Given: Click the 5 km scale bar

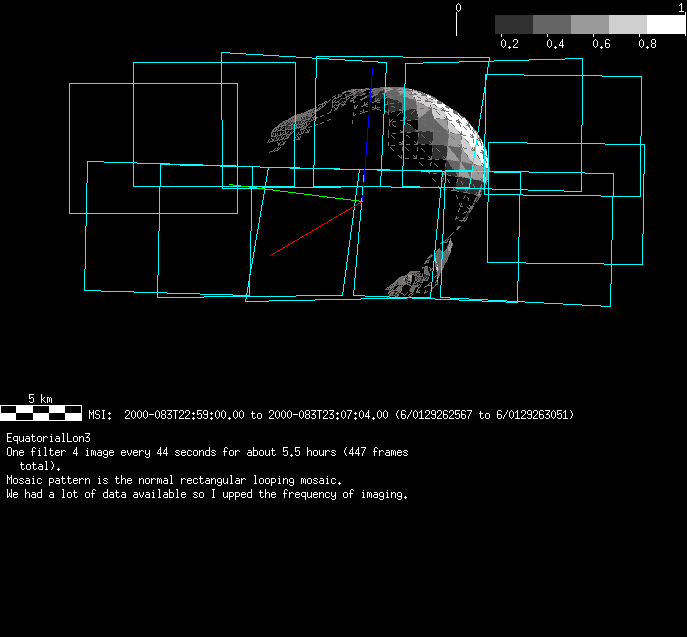Looking at the screenshot, I should tap(41, 410).
